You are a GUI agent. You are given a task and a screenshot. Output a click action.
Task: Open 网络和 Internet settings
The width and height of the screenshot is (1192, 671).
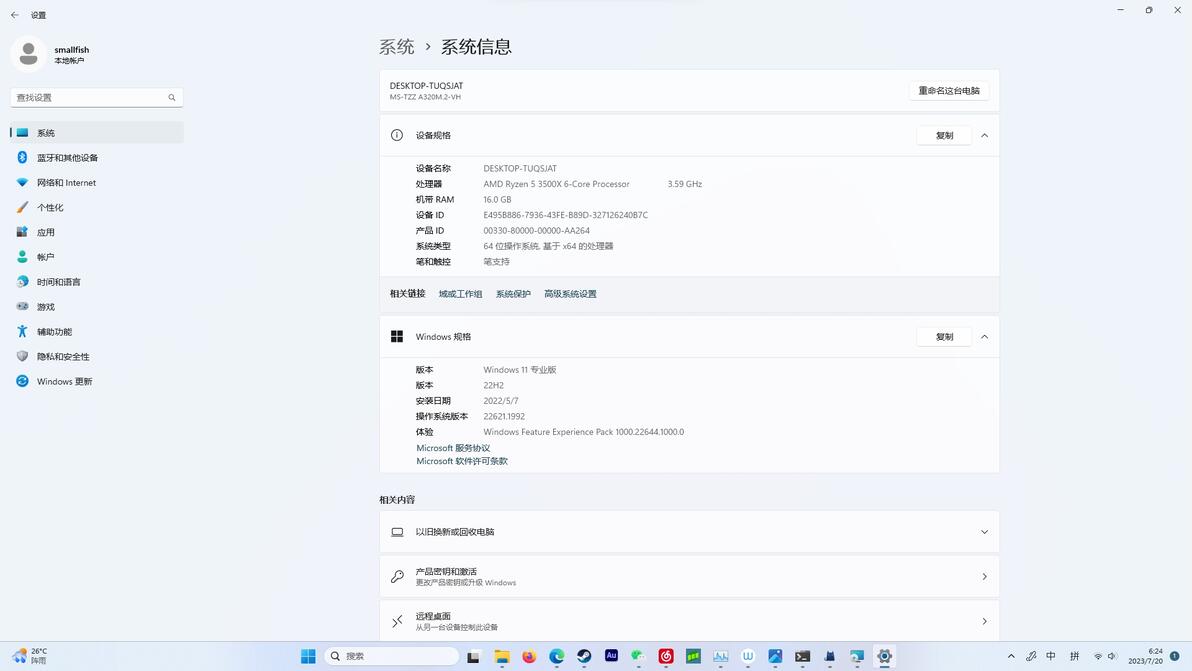pos(97,182)
